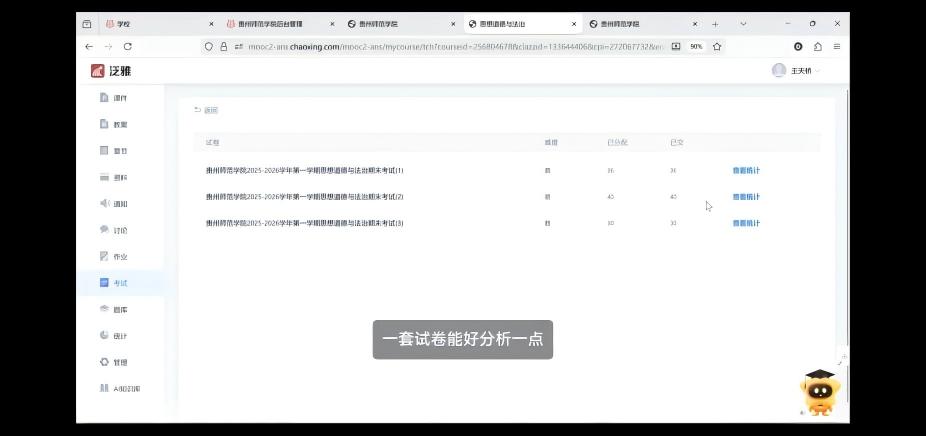Image resolution: width=926 pixels, height=436 pixels.
Task: Click the 90% zoom level indicator
Action: tap(696, 47)
